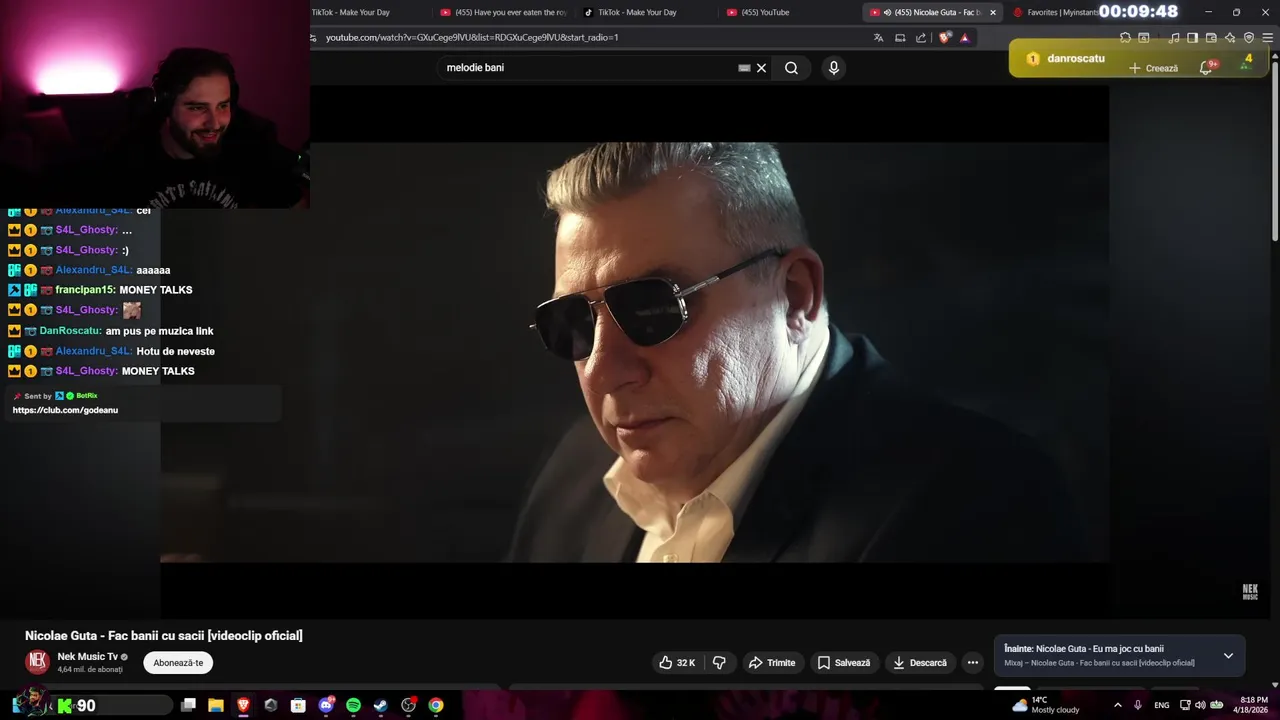
Task: Click the picture-in-picture icon in address bar
Action: (x=900, y=38)
